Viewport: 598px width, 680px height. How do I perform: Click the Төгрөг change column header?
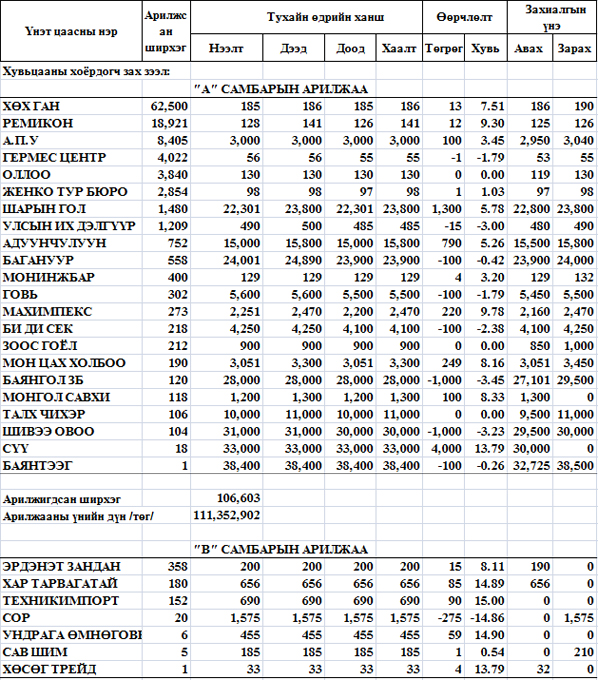(x=443, y=48)
